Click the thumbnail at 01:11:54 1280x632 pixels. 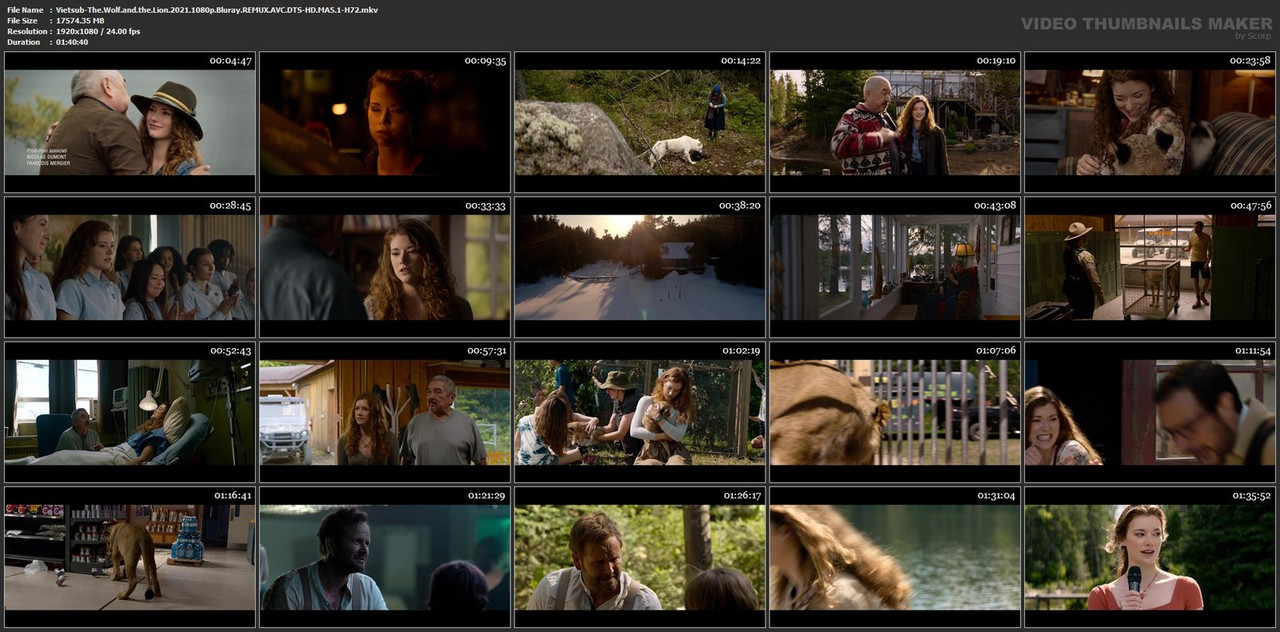coord(1150,412)
